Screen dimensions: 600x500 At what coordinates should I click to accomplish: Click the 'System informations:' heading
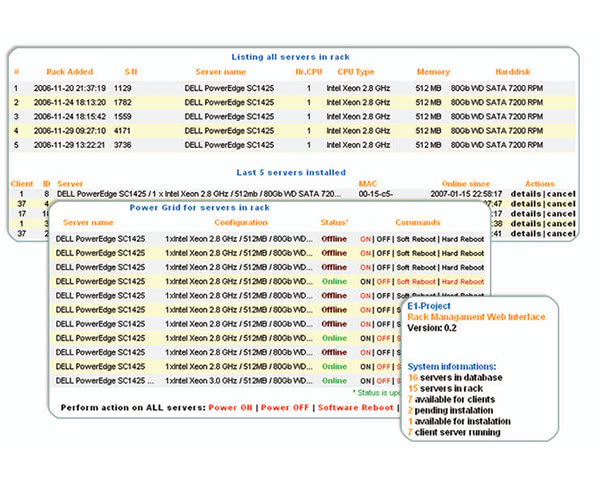tap(452, 366)
